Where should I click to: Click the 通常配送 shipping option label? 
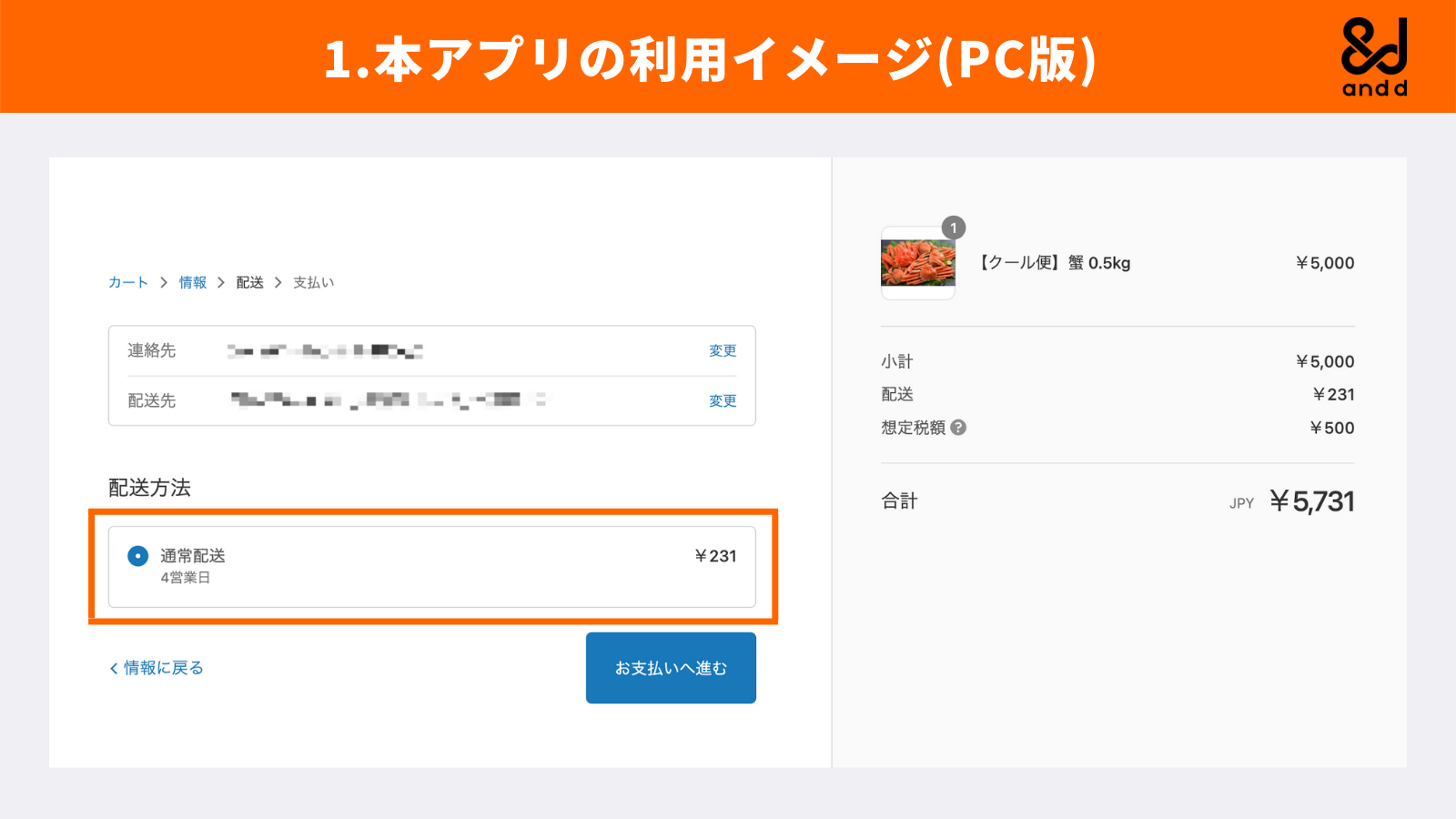[193, 556]
